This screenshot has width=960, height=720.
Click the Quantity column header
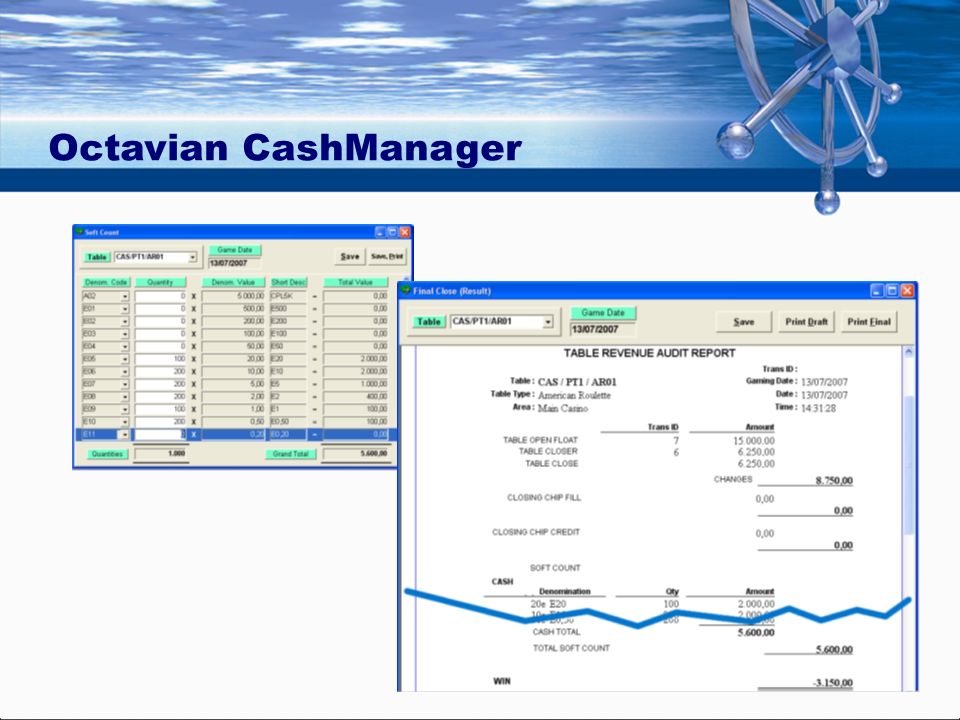(x=160, y=282)
